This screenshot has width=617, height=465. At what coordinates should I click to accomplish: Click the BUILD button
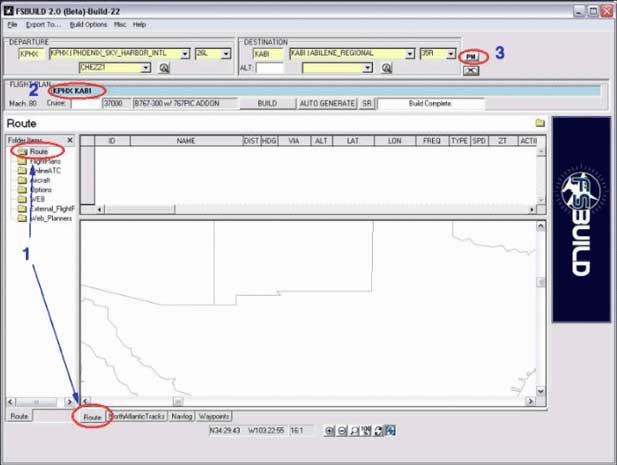pos(268,103)
